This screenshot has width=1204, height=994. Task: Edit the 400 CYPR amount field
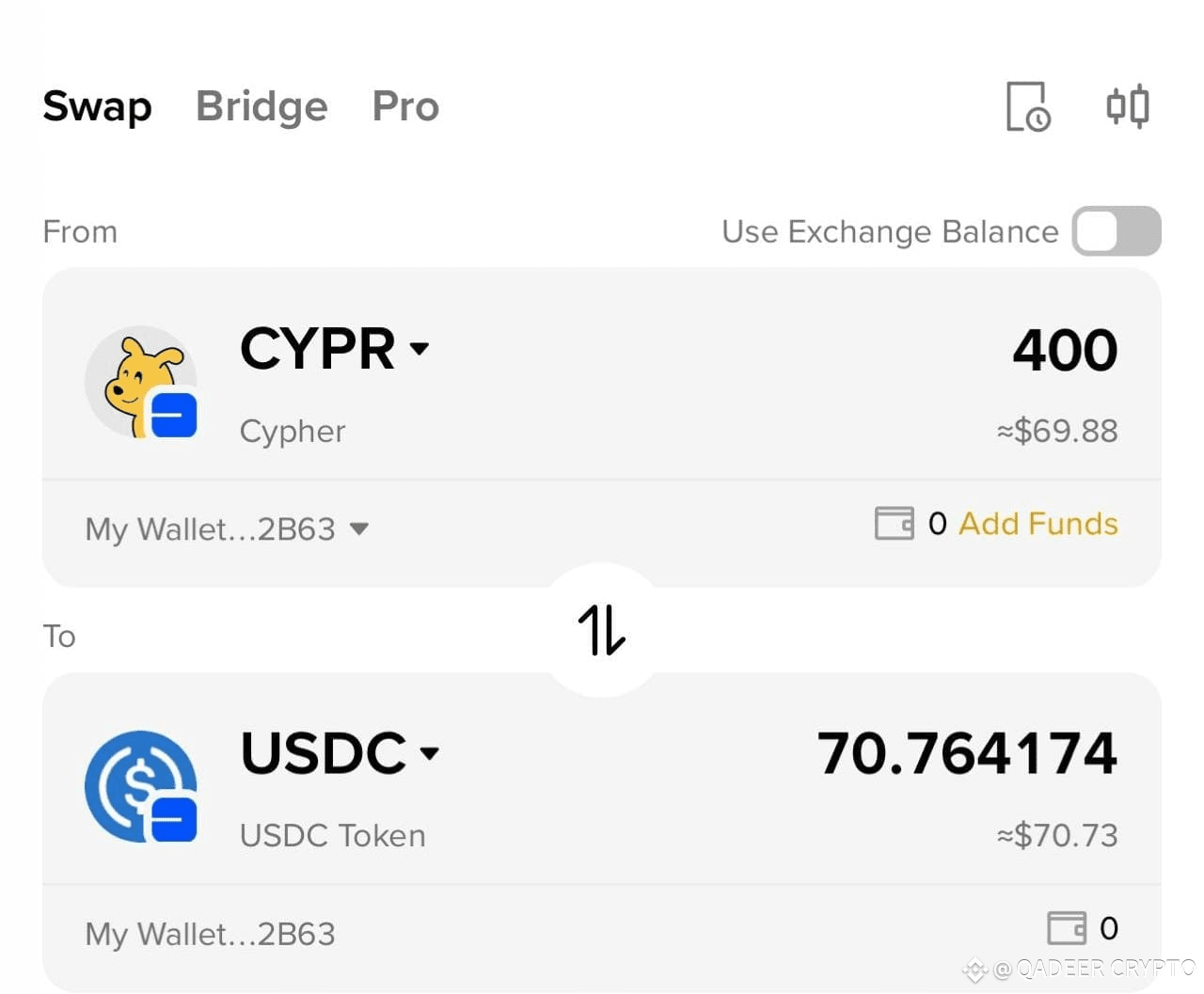click(1065, 350)
